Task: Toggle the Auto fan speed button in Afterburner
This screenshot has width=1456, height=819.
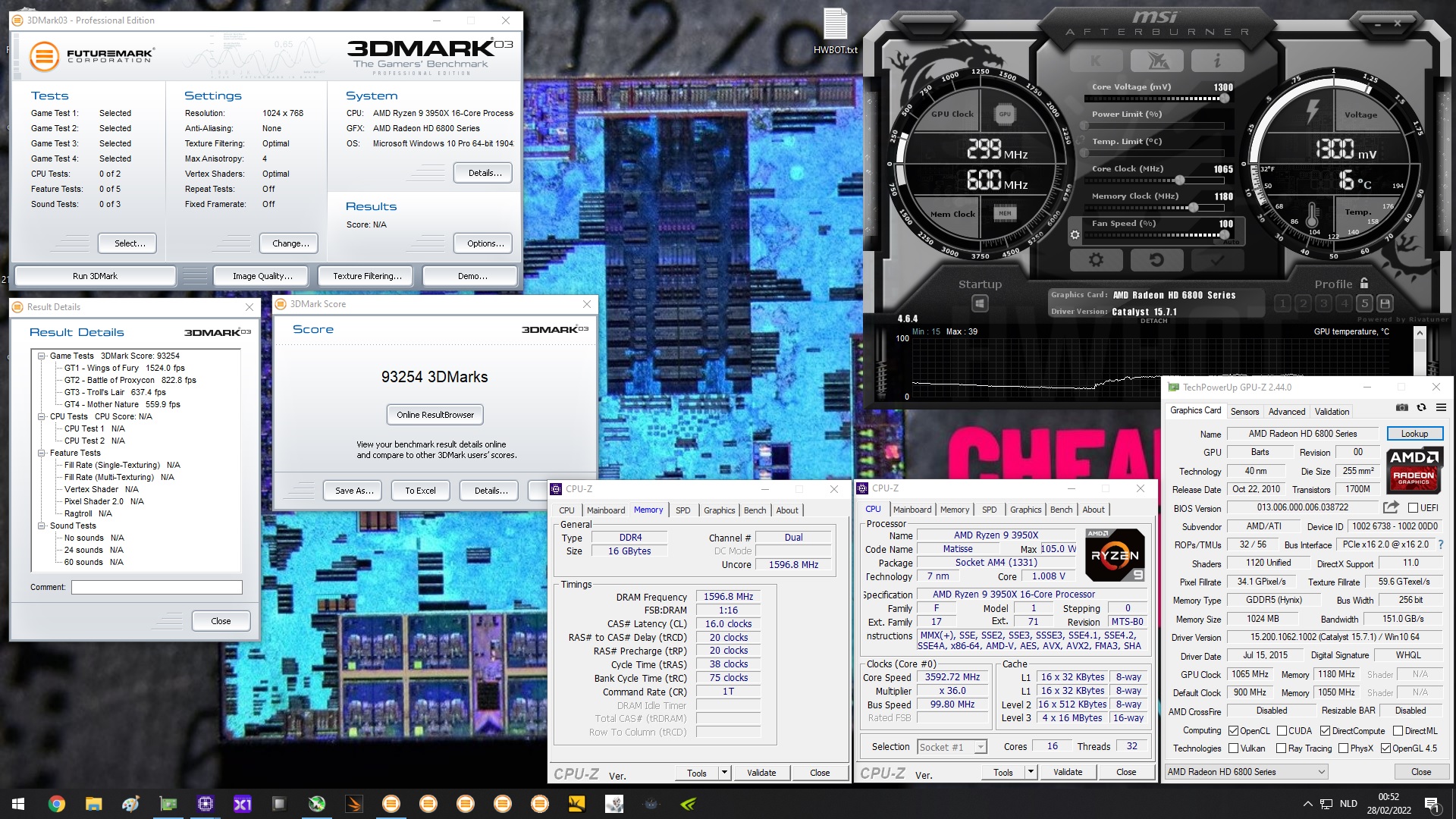Action: pyautogui.click(x=1231, y=242)
